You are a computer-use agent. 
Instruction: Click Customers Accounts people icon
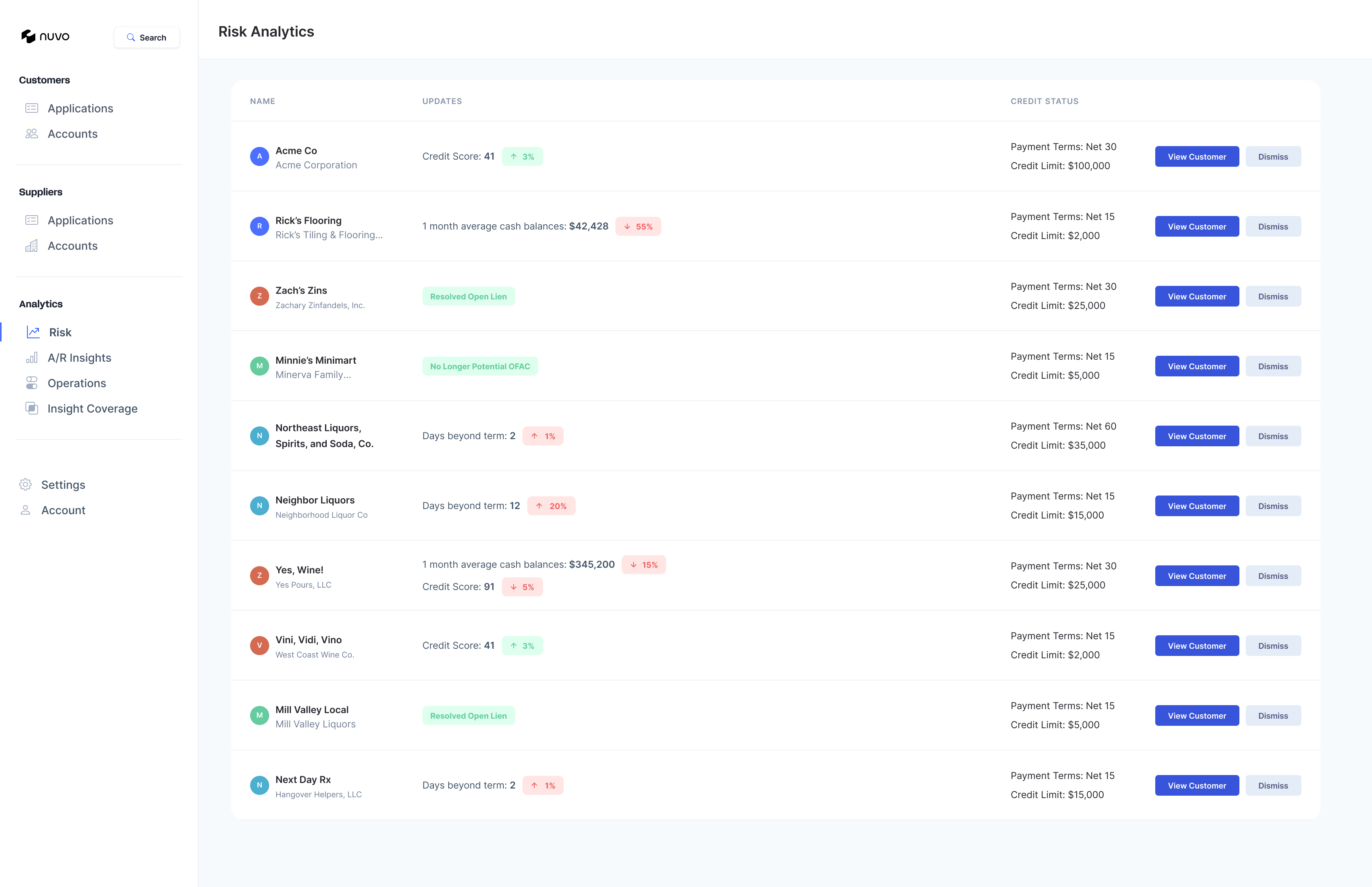click(x=32, y=134)
